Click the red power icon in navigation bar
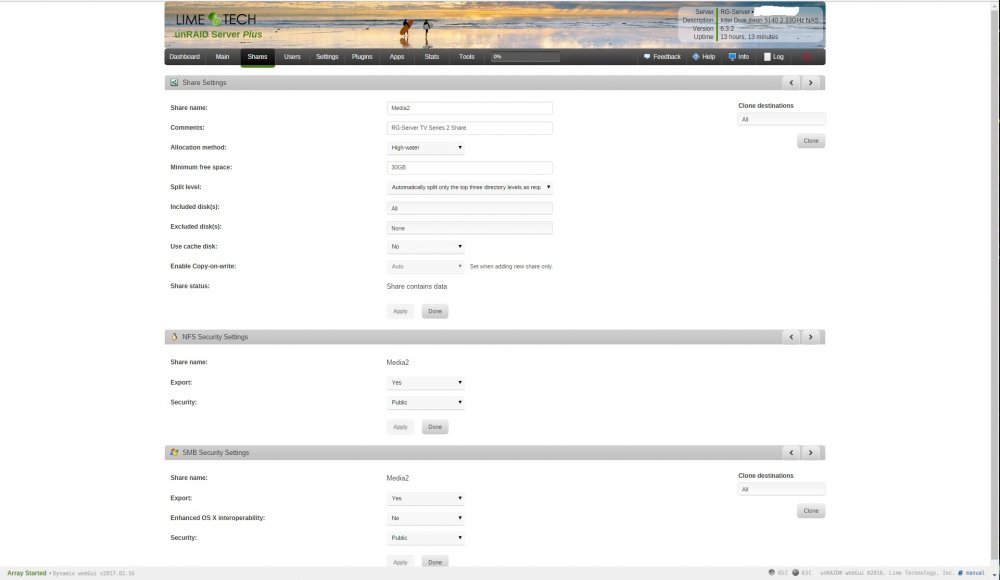Viewport: 1000px width, 580px height. 807,57
